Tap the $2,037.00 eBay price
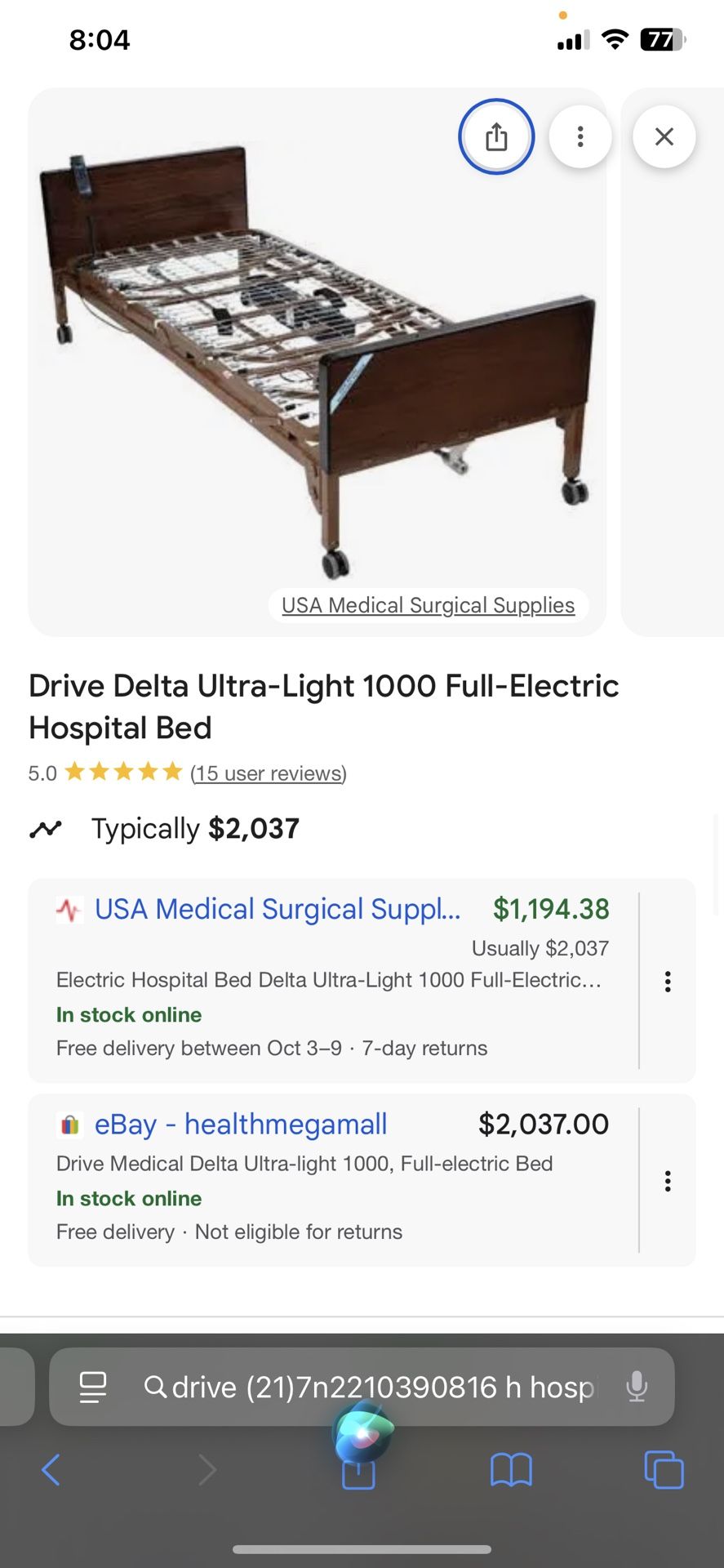724x1568 pixels. [x=544, y=1125]
